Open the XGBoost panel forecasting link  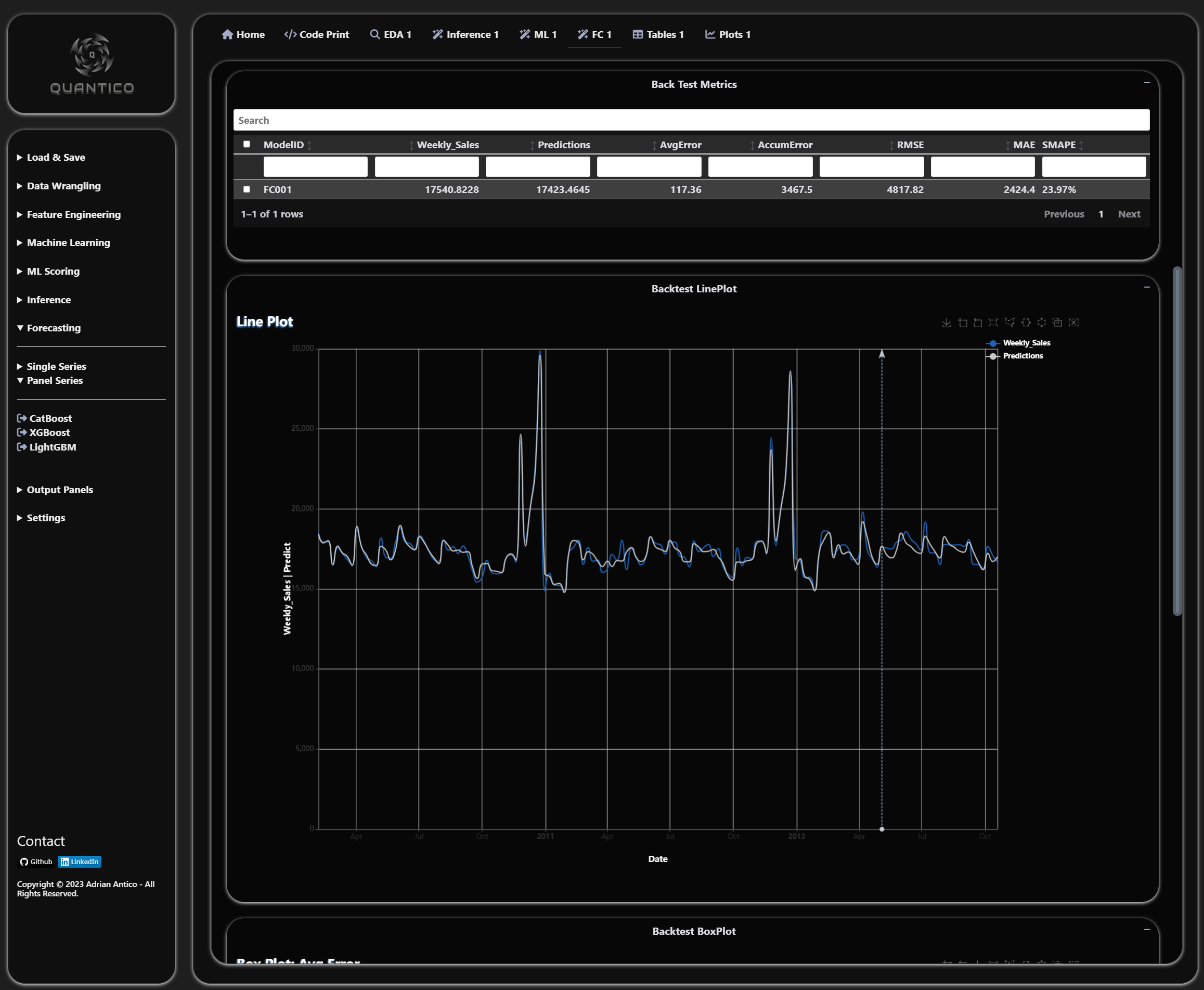[43, 433]
